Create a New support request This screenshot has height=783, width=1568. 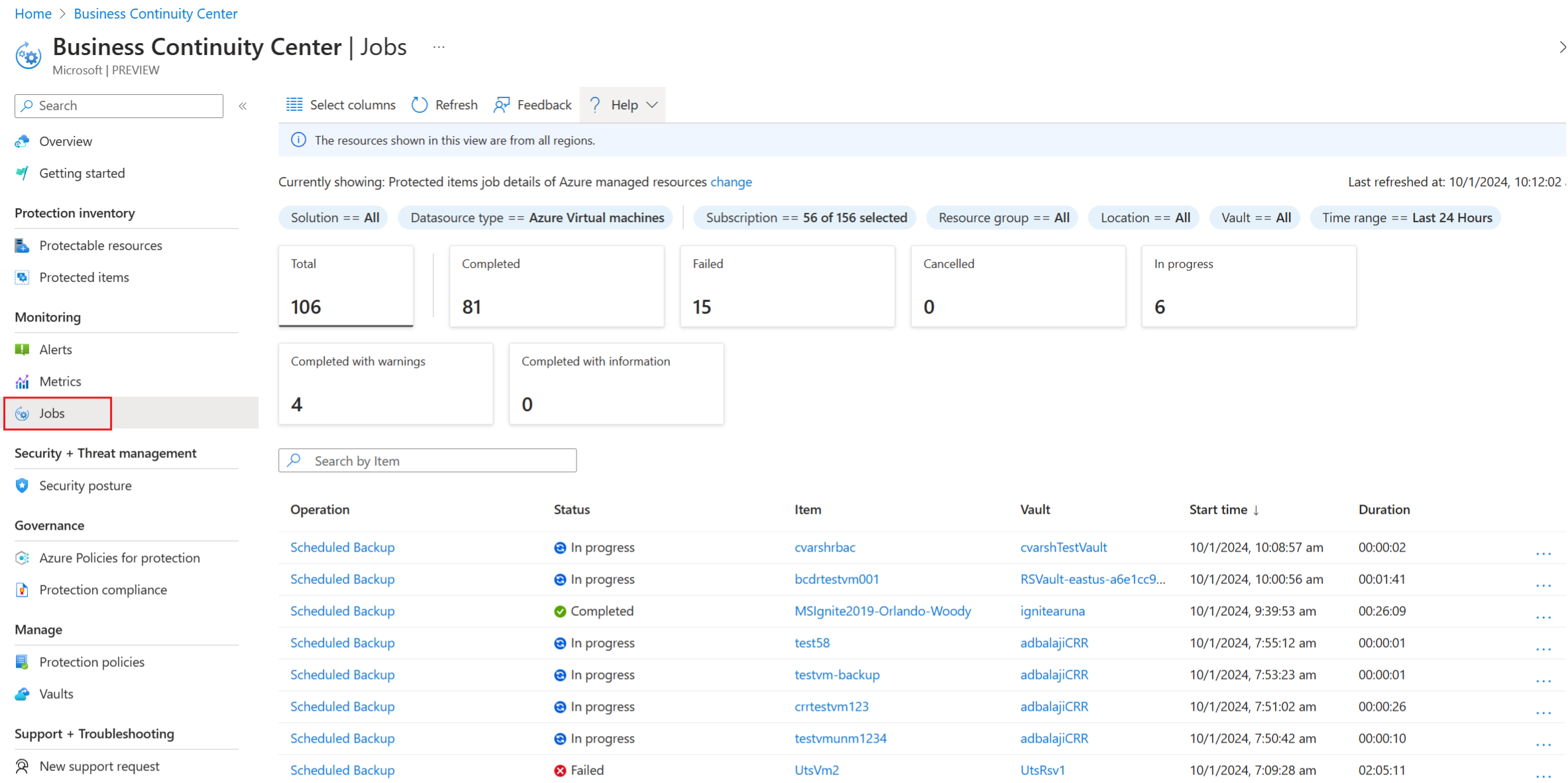[x=99, y=766]
